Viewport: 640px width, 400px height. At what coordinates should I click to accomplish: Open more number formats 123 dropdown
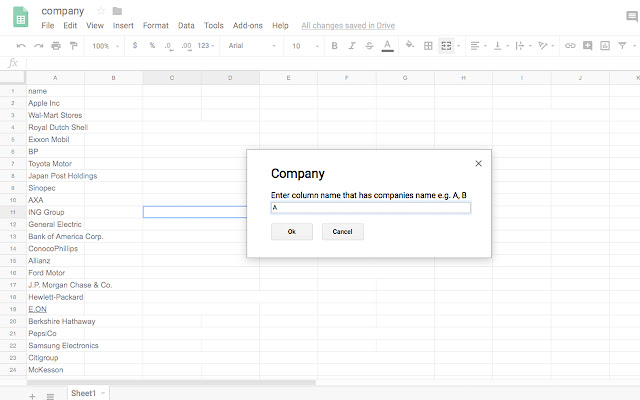pos(206,46)
